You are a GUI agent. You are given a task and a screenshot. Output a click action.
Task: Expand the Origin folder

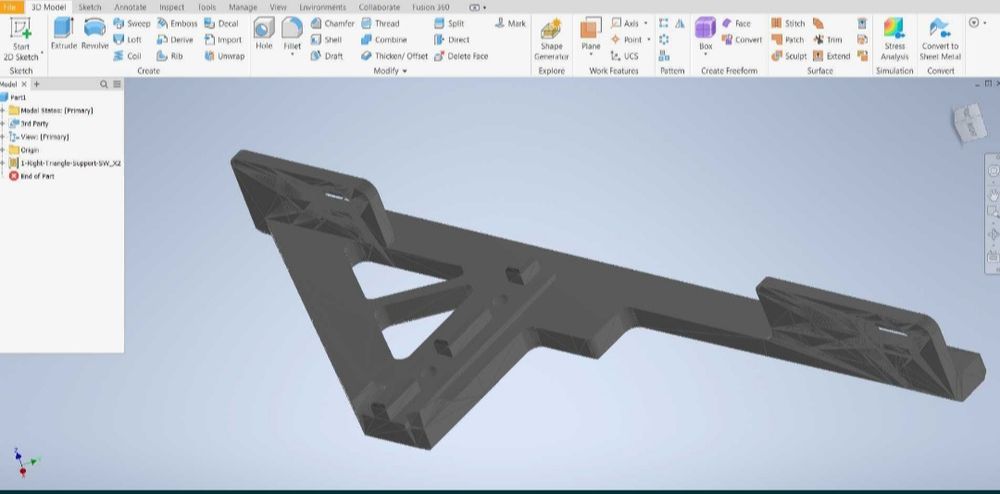(x=3, y=150)
